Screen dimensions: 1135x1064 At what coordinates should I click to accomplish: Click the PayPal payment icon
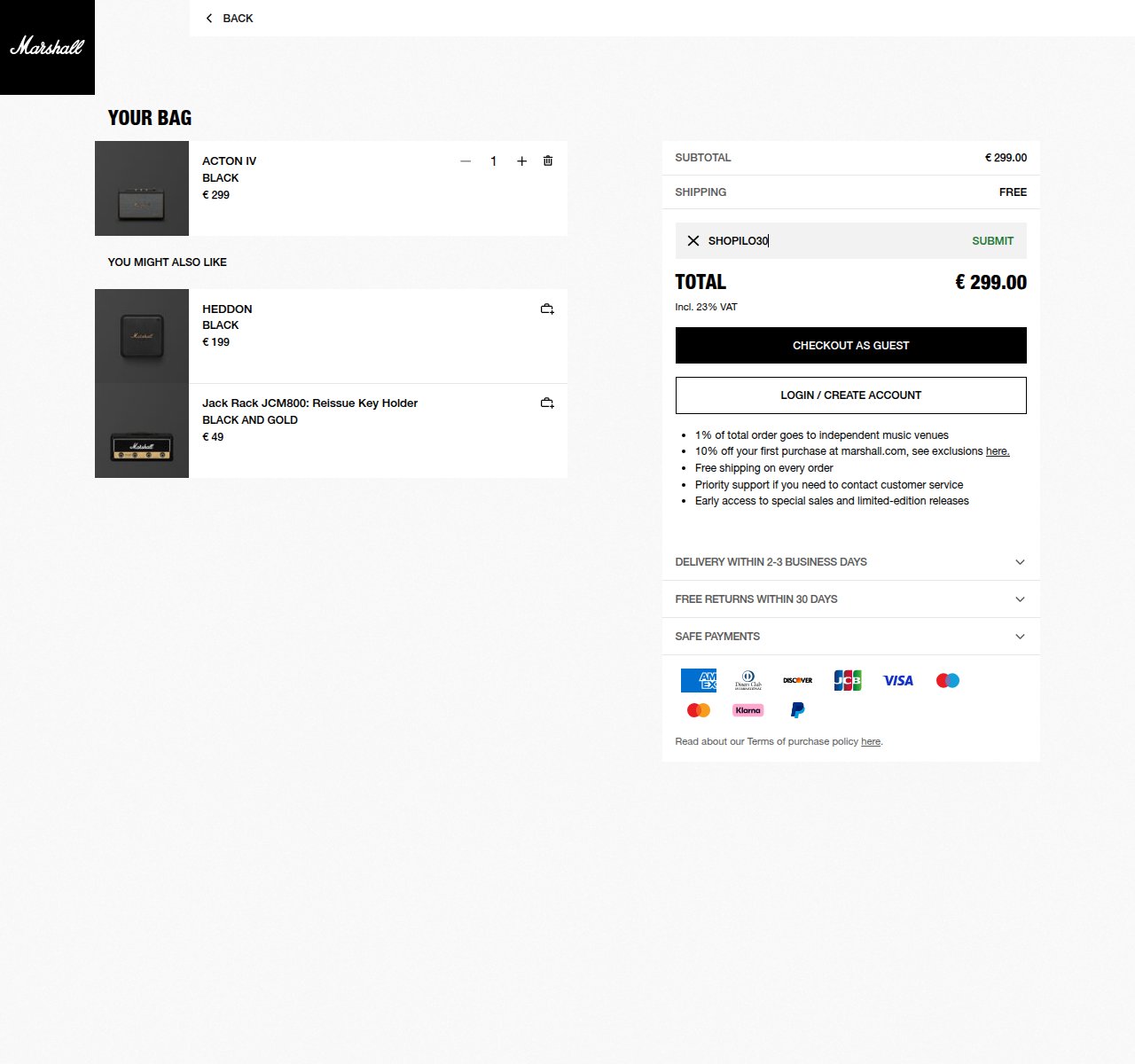click(798, 710)
